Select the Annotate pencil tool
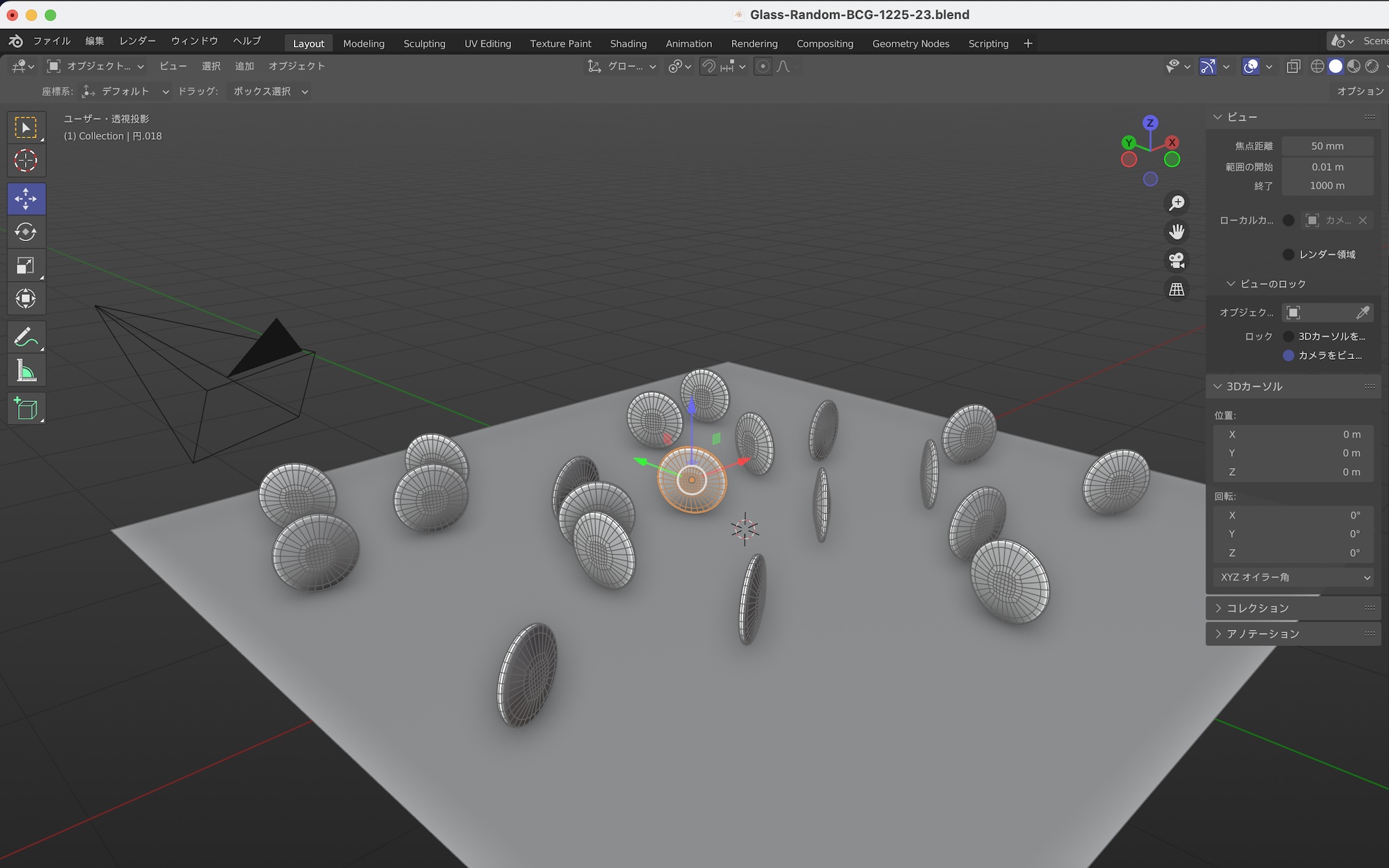This screenshot has width=1389, height=868. pos(26,337)
